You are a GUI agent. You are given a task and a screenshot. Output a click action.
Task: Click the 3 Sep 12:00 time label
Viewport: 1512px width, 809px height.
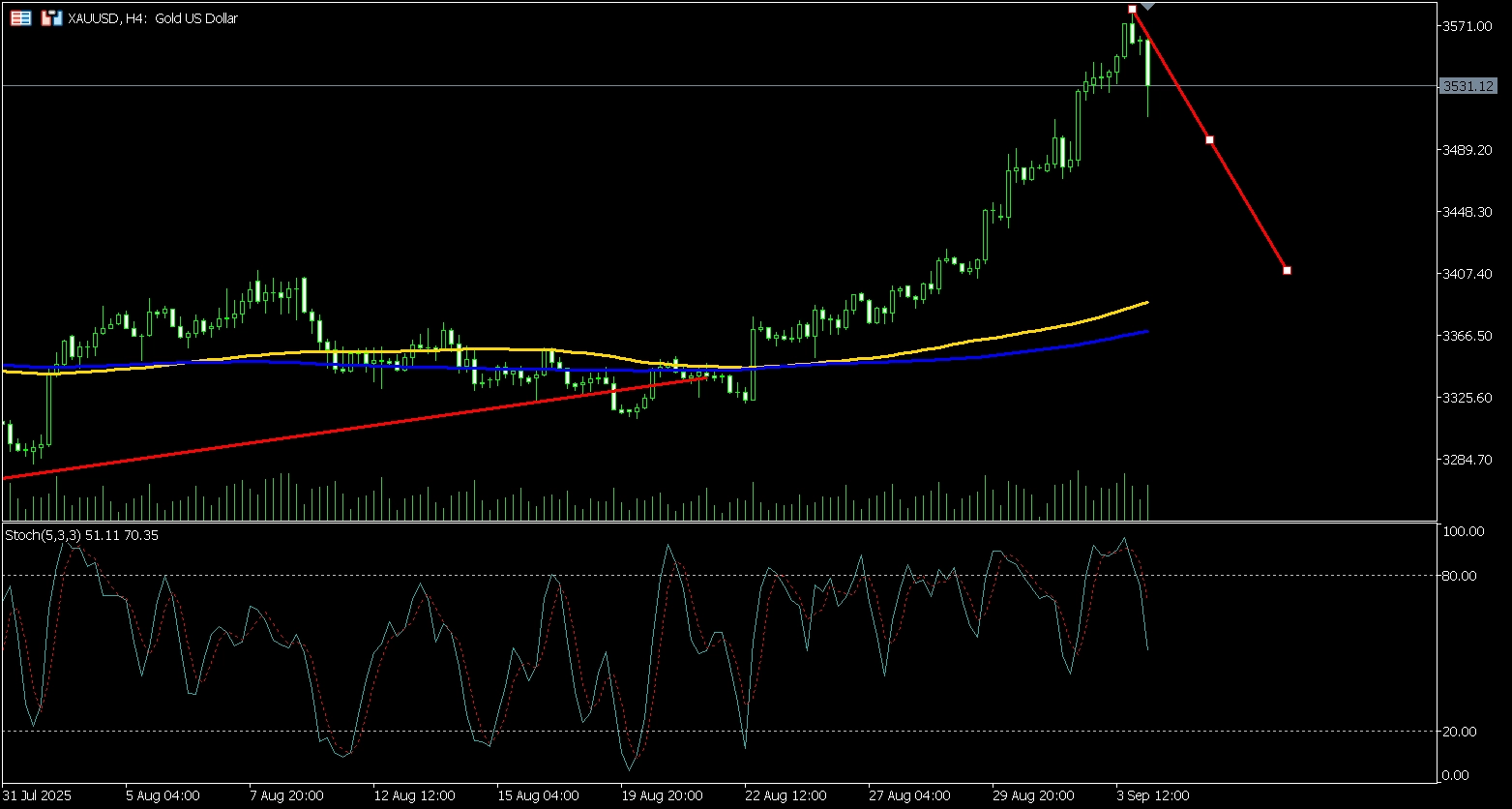pos(1152,795)
